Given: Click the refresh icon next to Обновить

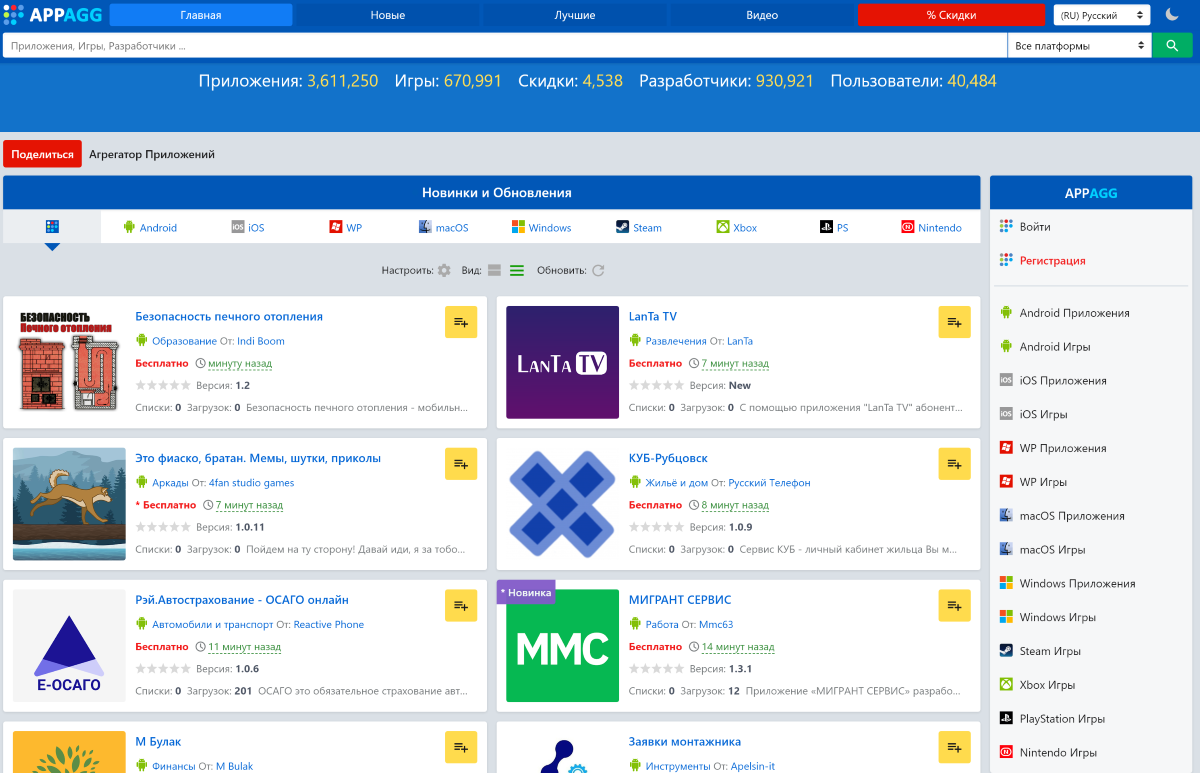Looking at the screenshot, I should coord(598,270).
